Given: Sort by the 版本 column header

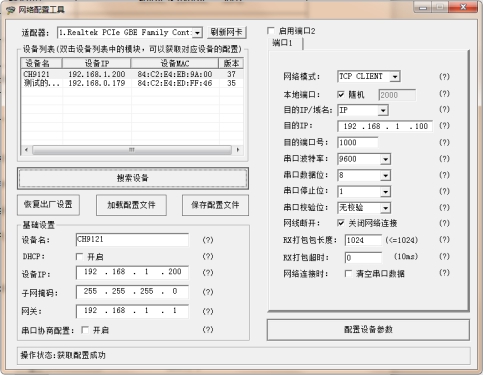Looking at the screenshot, I should point(231,63).
